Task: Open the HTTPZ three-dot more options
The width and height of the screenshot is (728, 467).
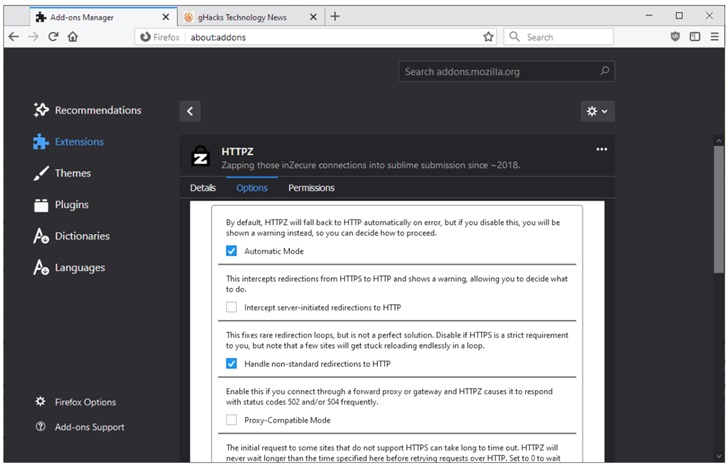Action: (x=601, y=149)
